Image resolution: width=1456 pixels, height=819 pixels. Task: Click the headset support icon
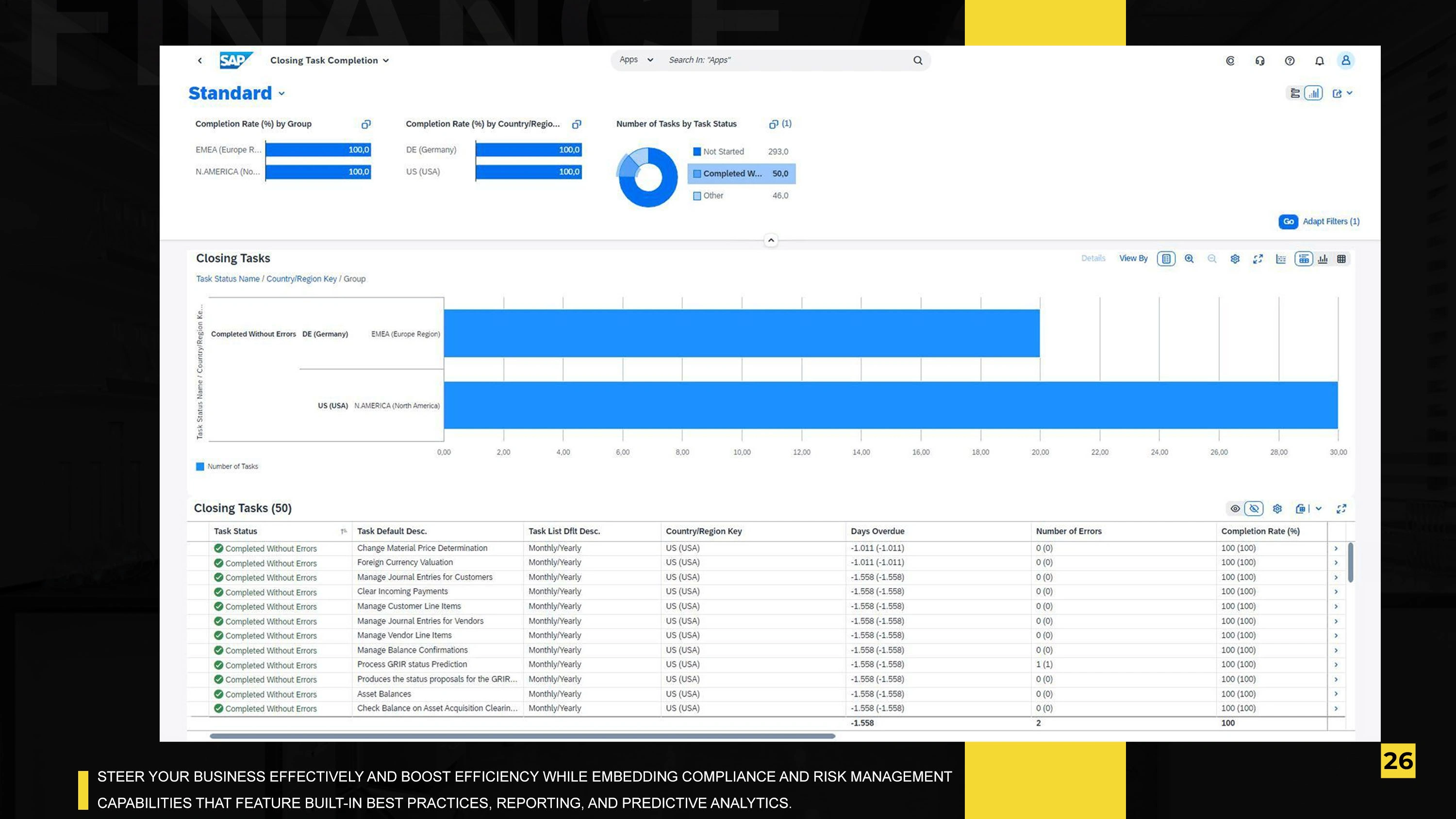pos(1260,61)
